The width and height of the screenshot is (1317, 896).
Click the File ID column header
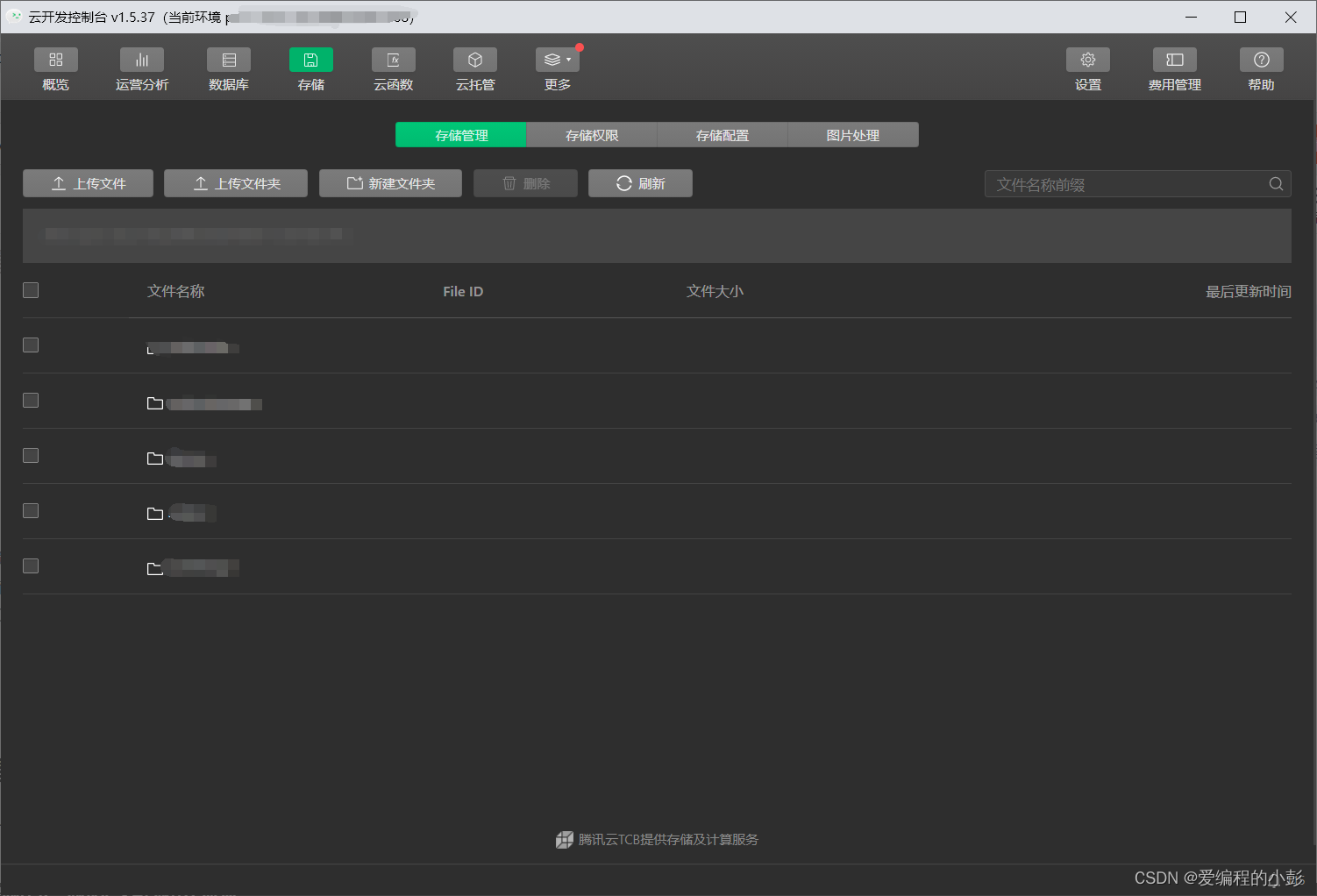click(x=463, y=291)
